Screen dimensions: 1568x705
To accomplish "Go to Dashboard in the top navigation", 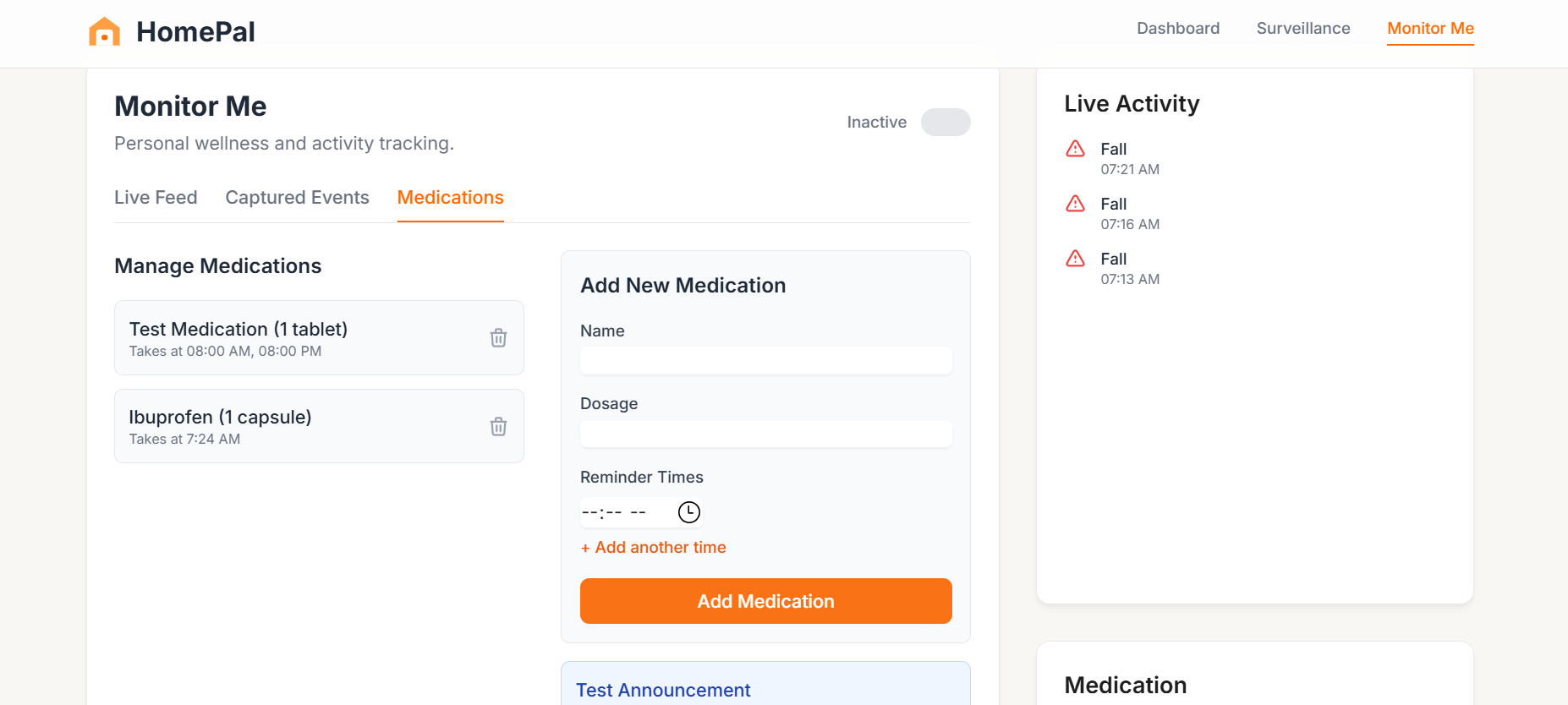I will tap(1177, 29).
